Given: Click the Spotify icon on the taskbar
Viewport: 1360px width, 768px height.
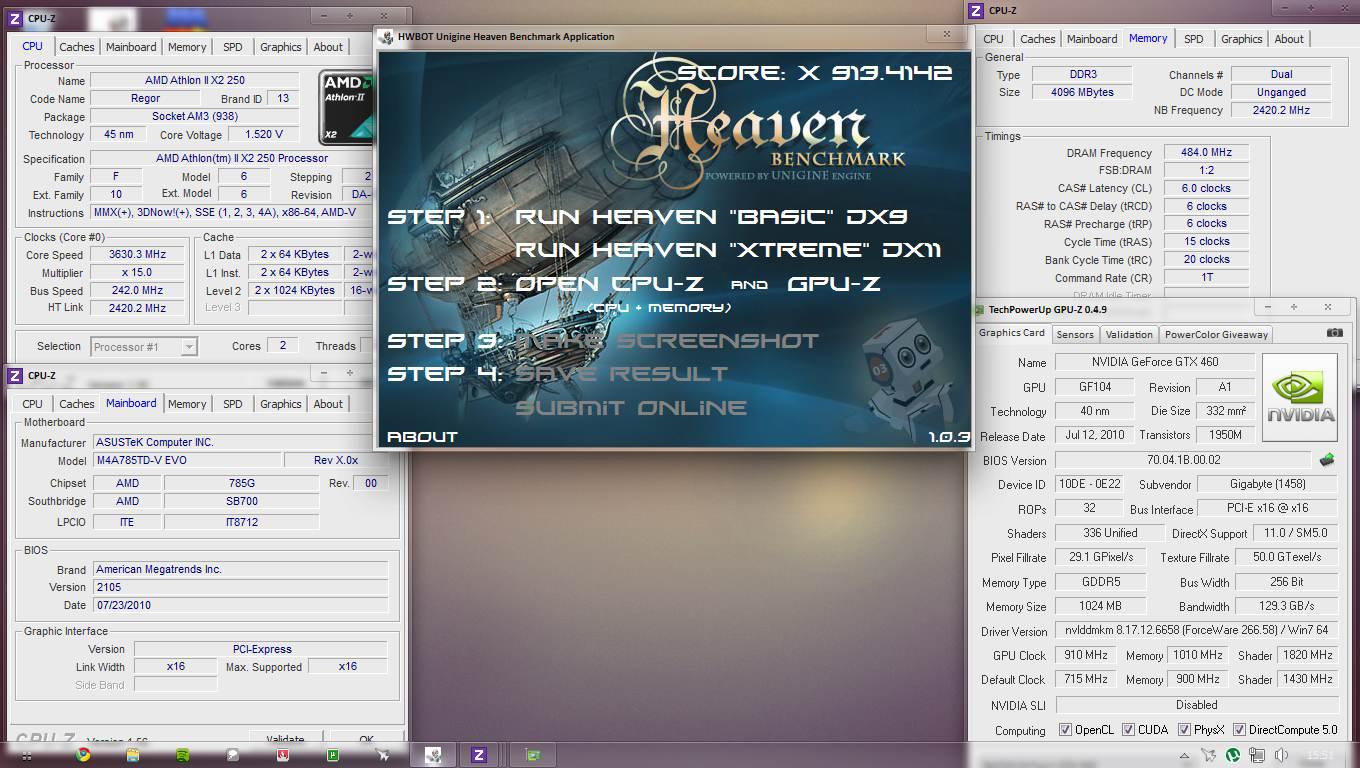Looking at the screenshot, I should click(x=183, y=755).
